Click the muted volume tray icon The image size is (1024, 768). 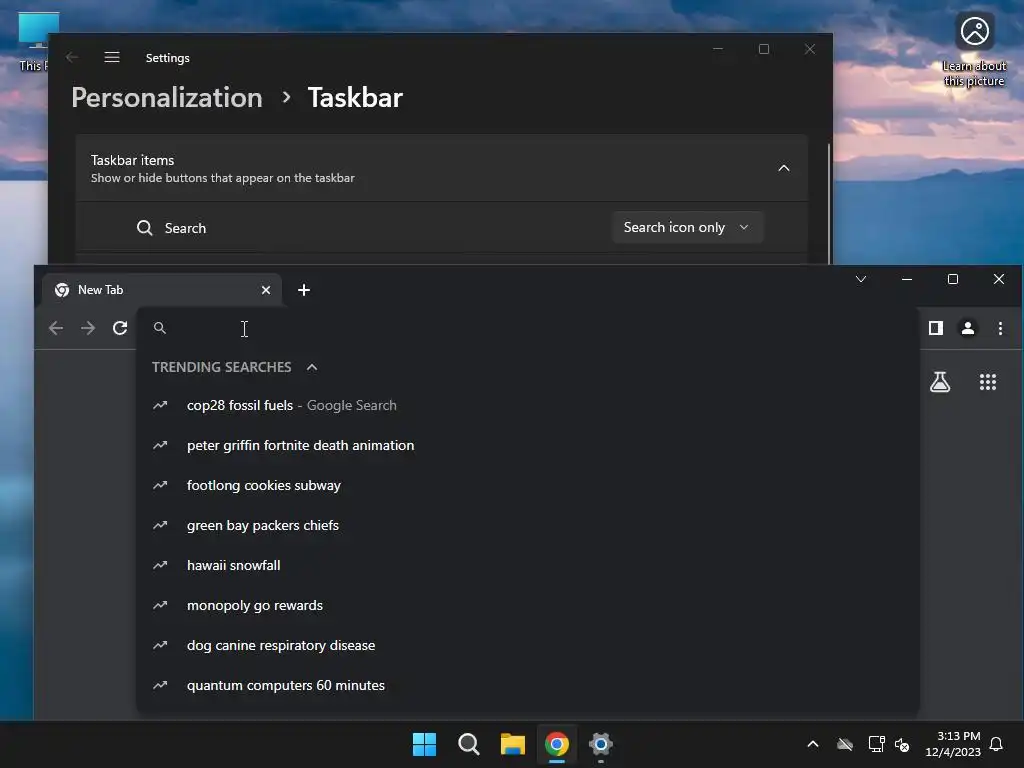point(902,744)
